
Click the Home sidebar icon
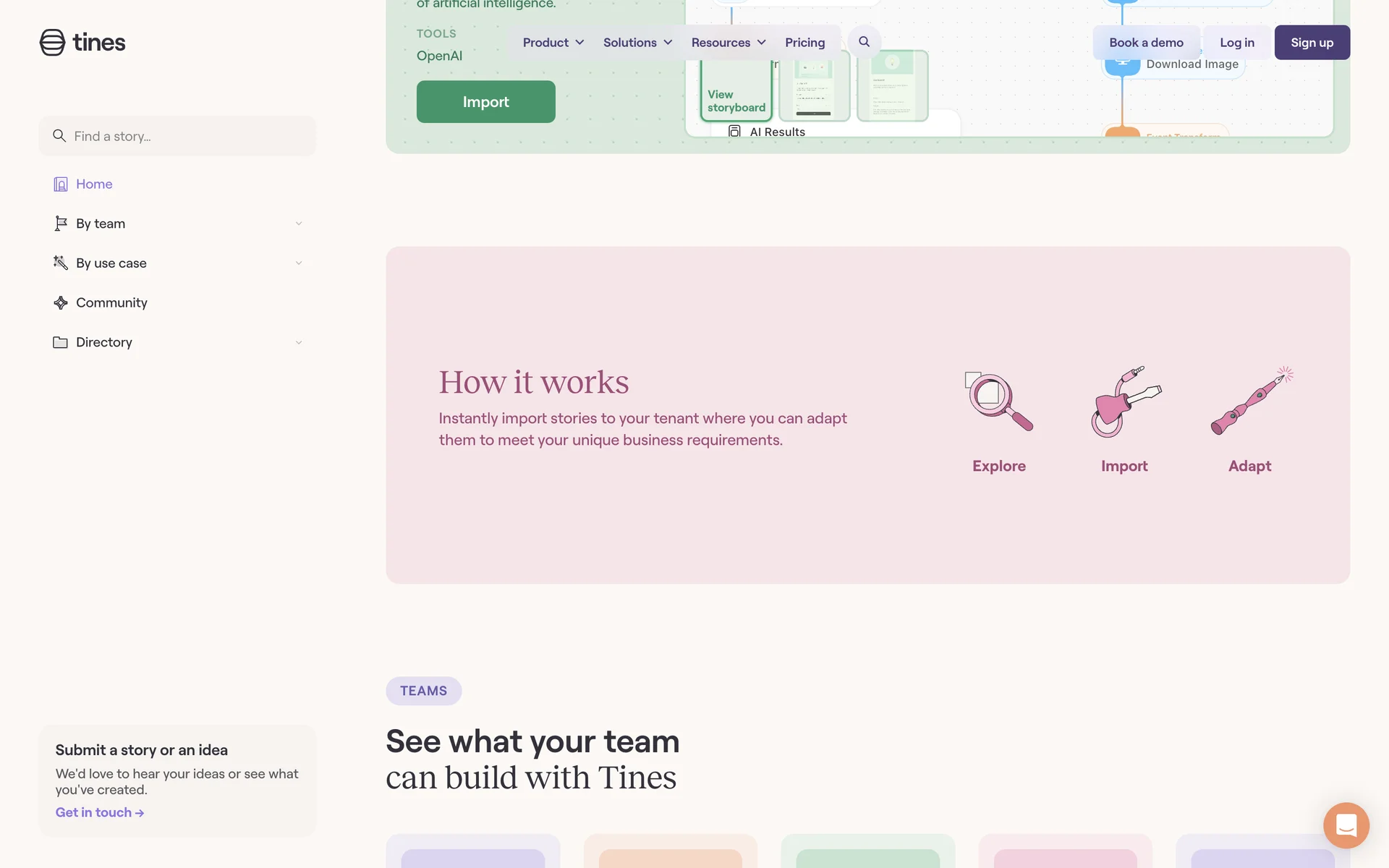point(61,184)
